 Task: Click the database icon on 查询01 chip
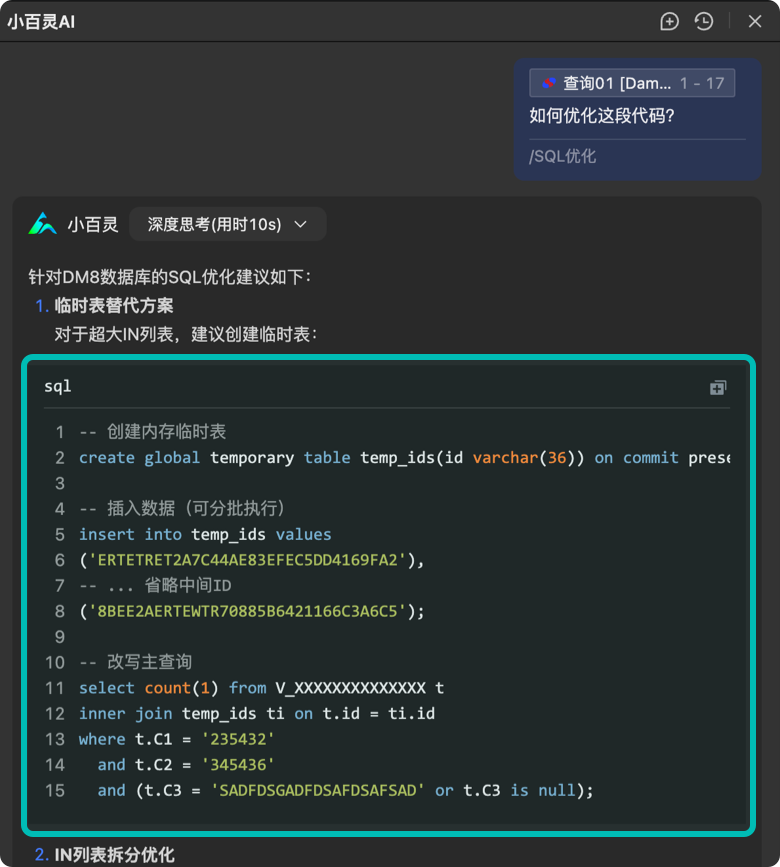pyautogui.click(x=548, y=83)
